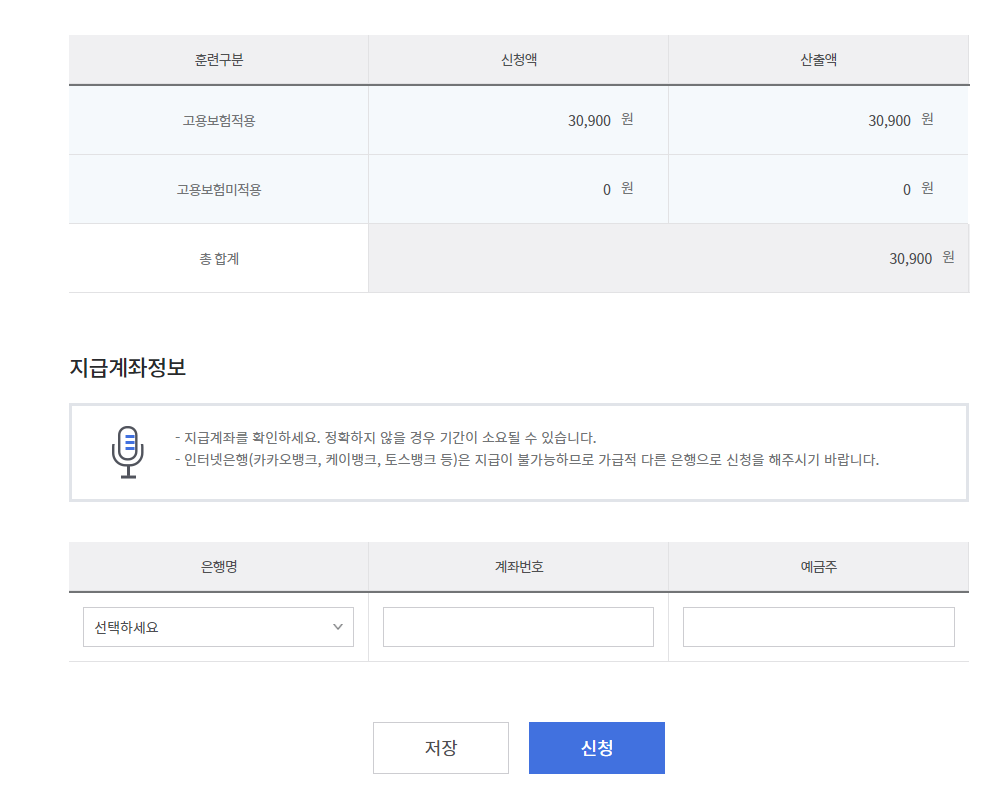Click the 예금주 input field

[x=819, y=627]
